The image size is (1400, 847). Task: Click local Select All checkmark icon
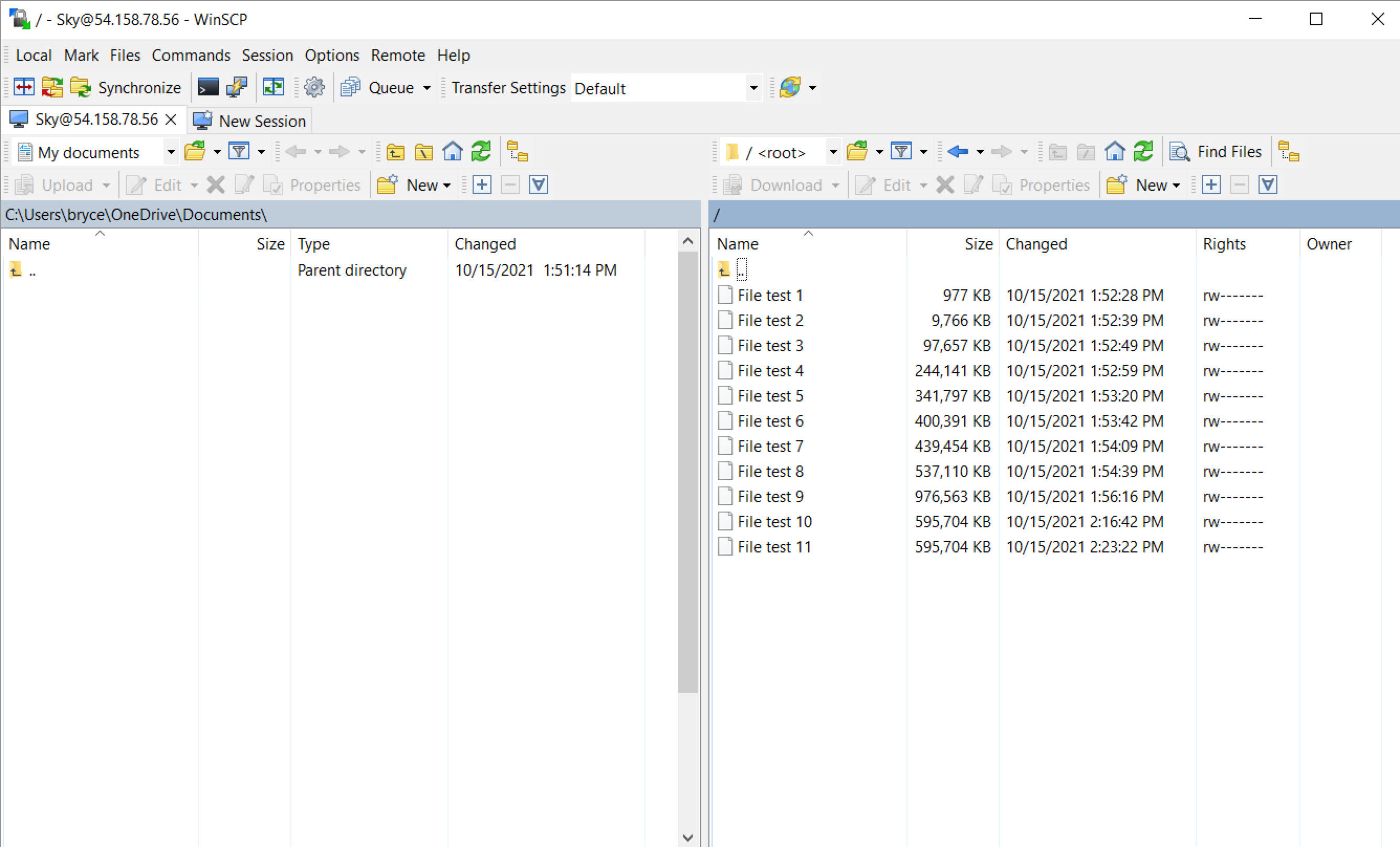pyautogui.click(x=539, y=184)
